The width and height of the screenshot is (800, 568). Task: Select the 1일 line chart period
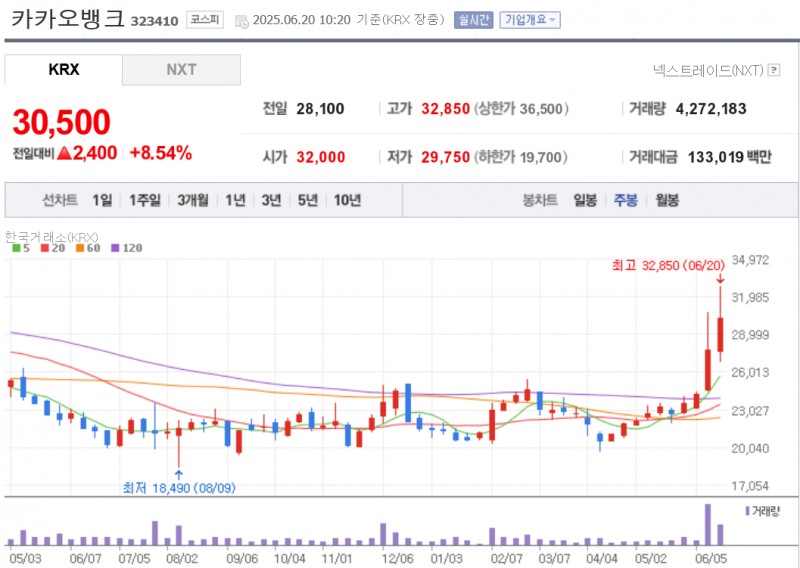point(102,200)
